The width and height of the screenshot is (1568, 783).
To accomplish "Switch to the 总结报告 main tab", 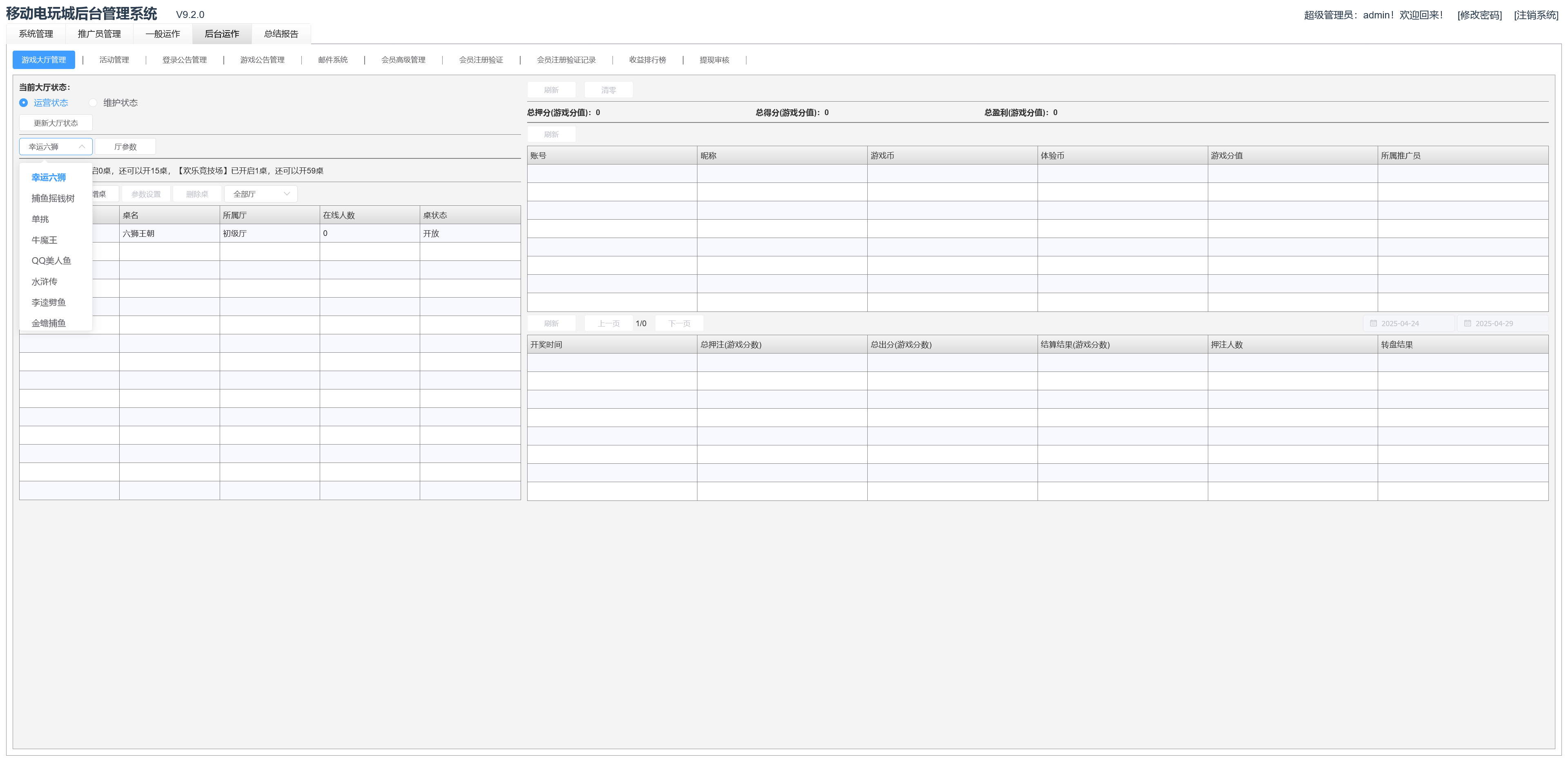I will [x=281, y=34].
